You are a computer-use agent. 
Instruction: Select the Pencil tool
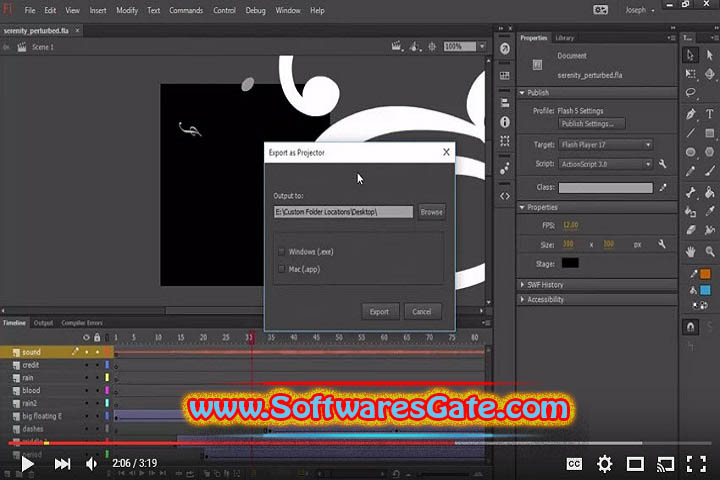click(690, 171)
